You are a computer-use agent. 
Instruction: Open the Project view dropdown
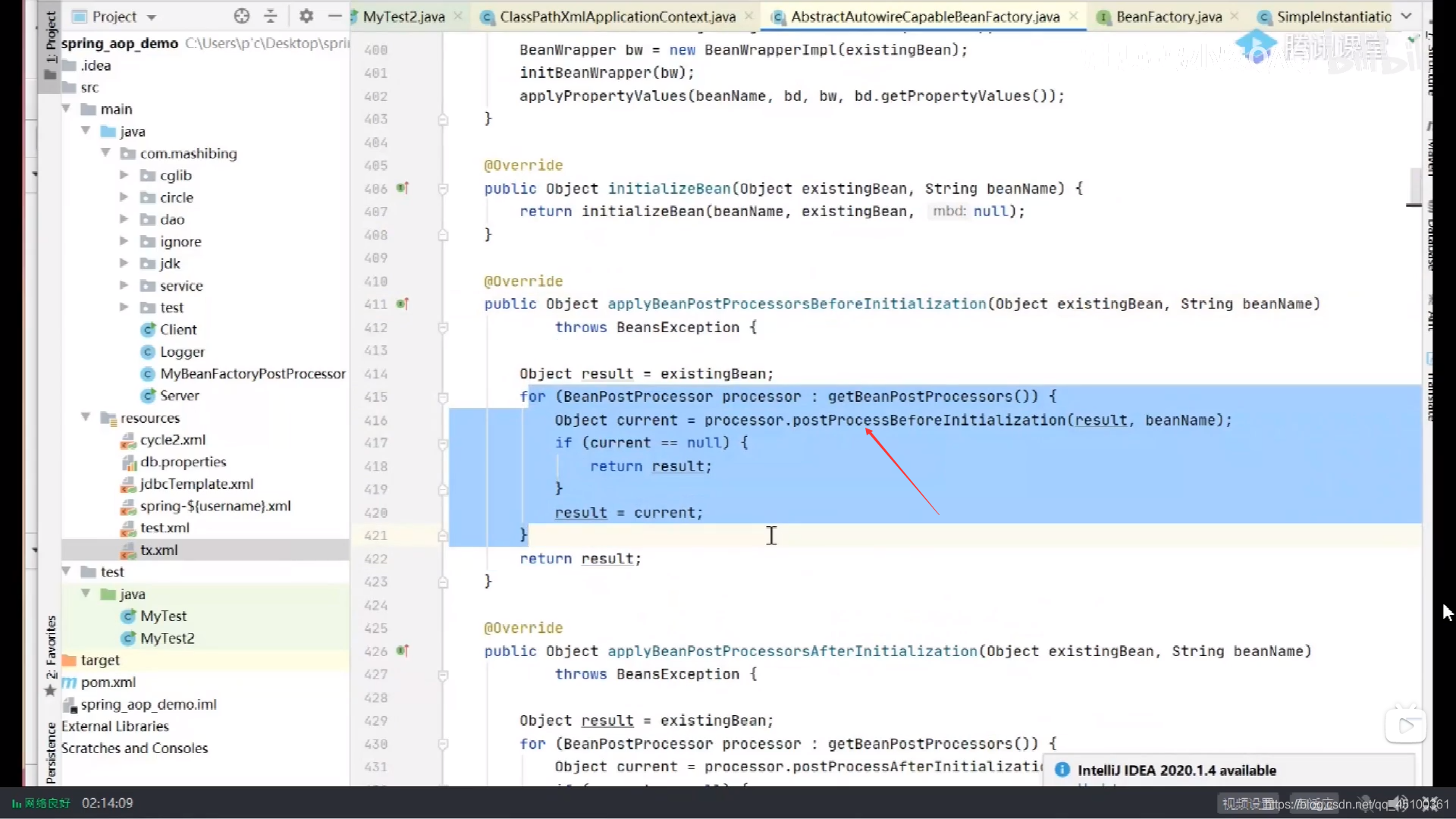152,17
